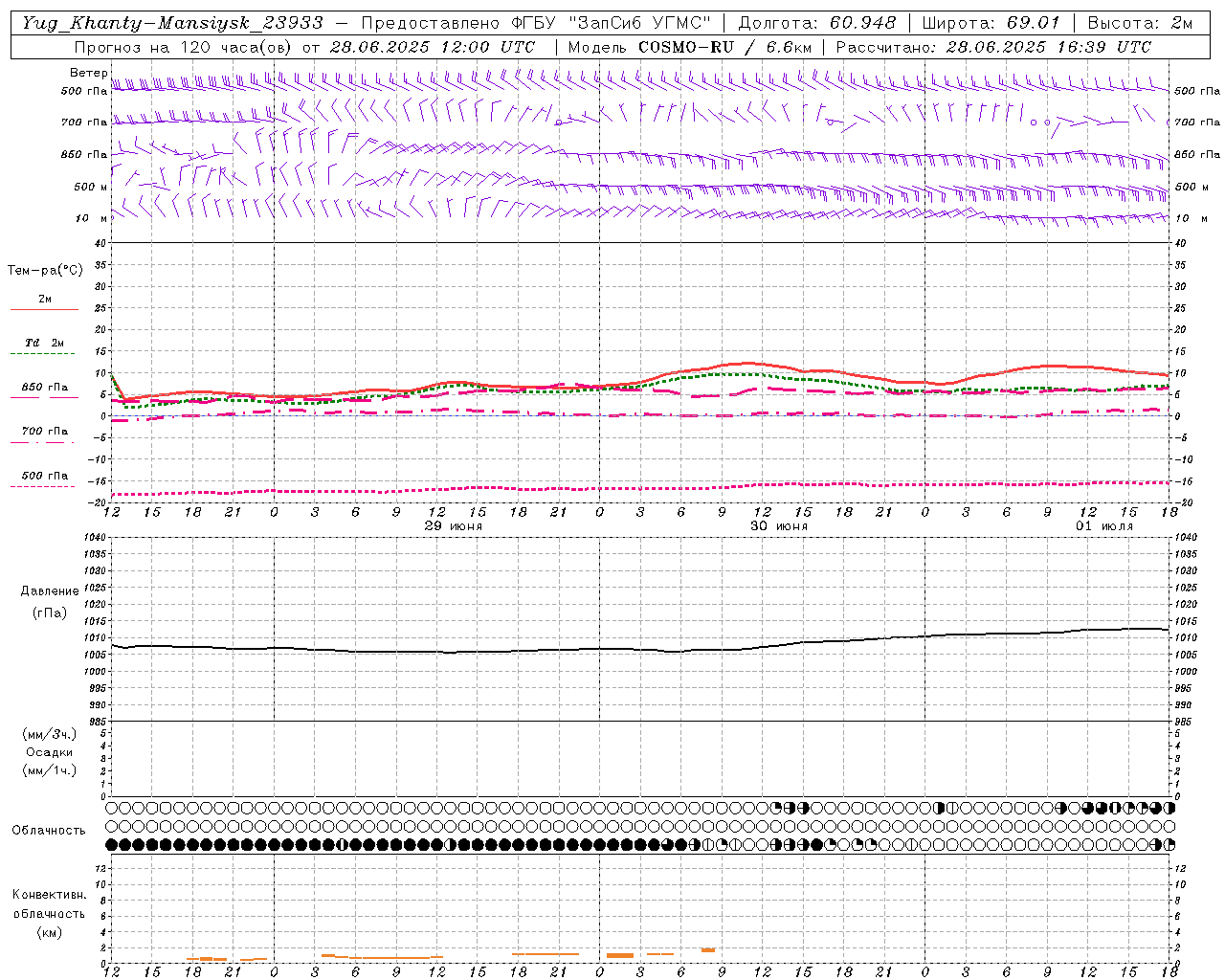Click the Облачность cloud cover label
Image resolution: width=1225 pixels, height=980 pixels.
[x=49, y=831]
